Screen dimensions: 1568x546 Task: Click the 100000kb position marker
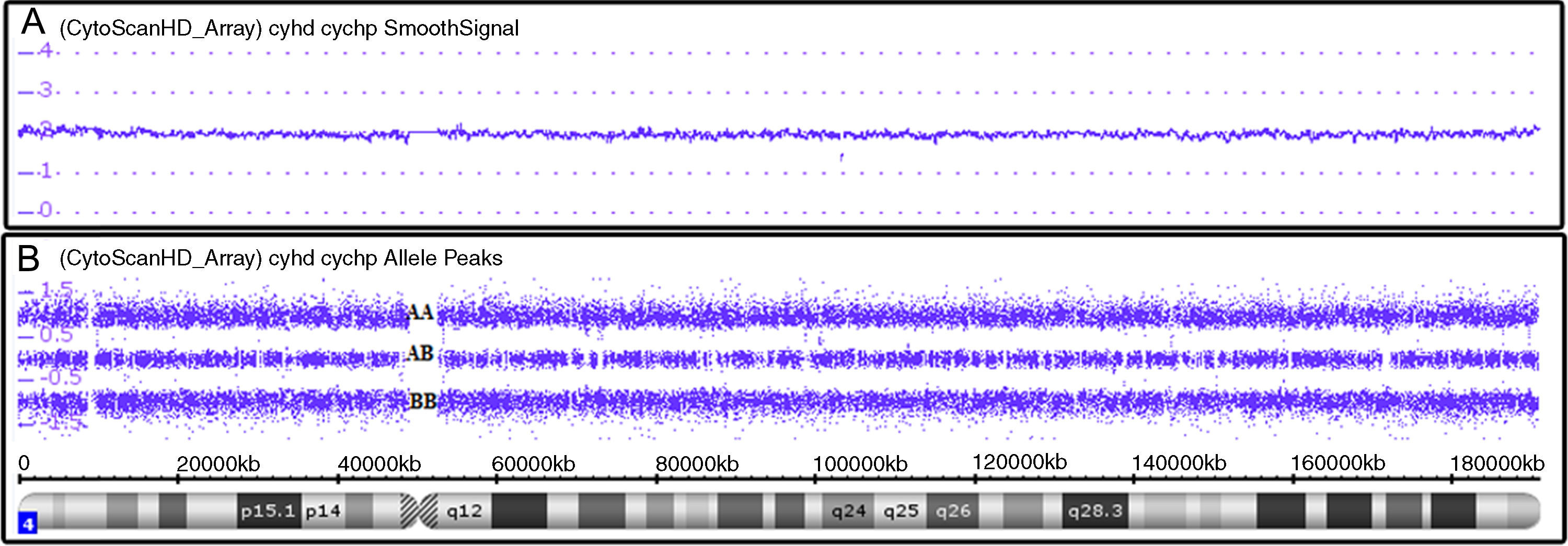coord(860,464)
